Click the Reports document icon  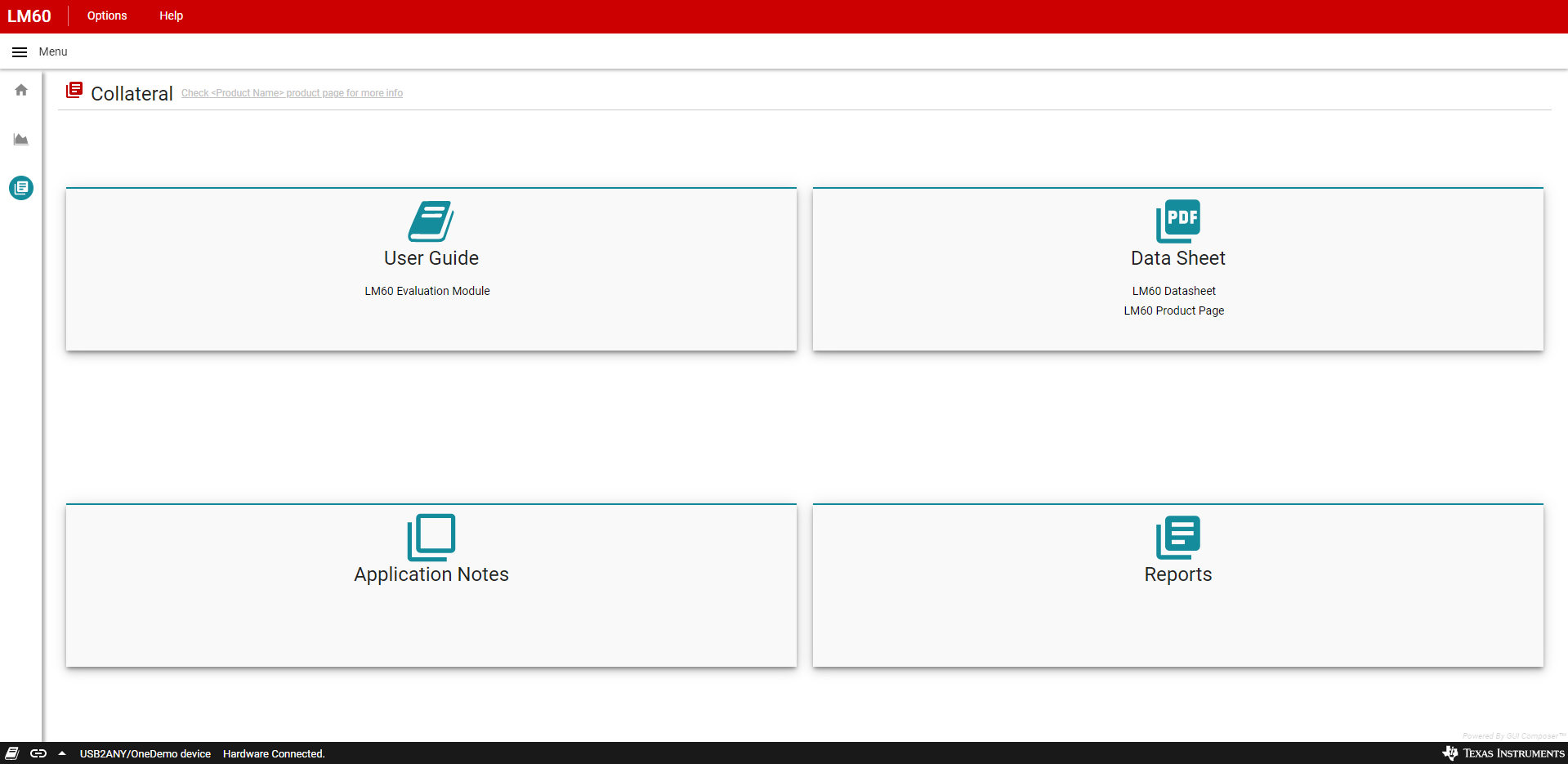click(1177, 537)
